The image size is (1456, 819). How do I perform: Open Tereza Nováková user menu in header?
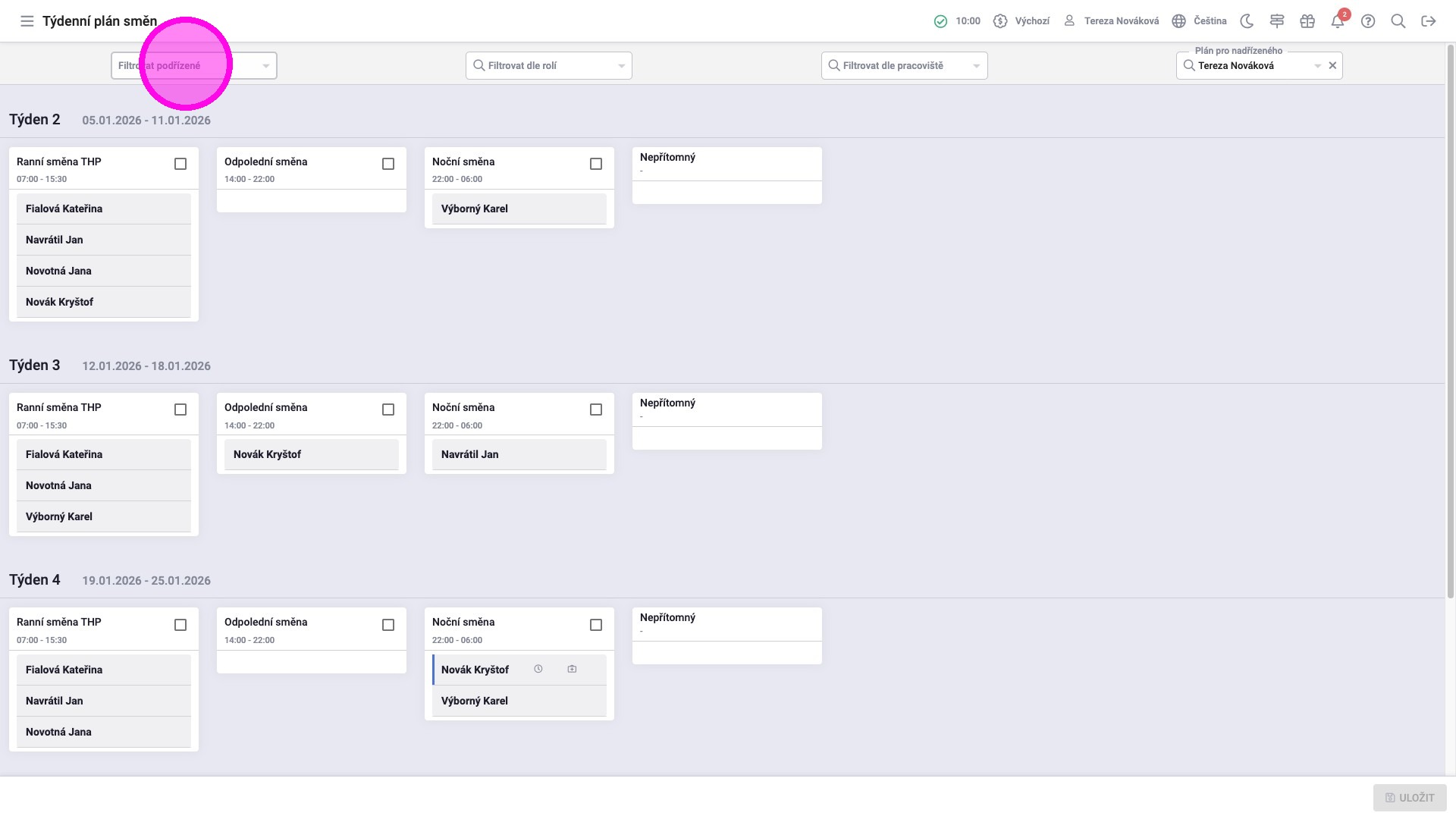[x=1112, y=21]
